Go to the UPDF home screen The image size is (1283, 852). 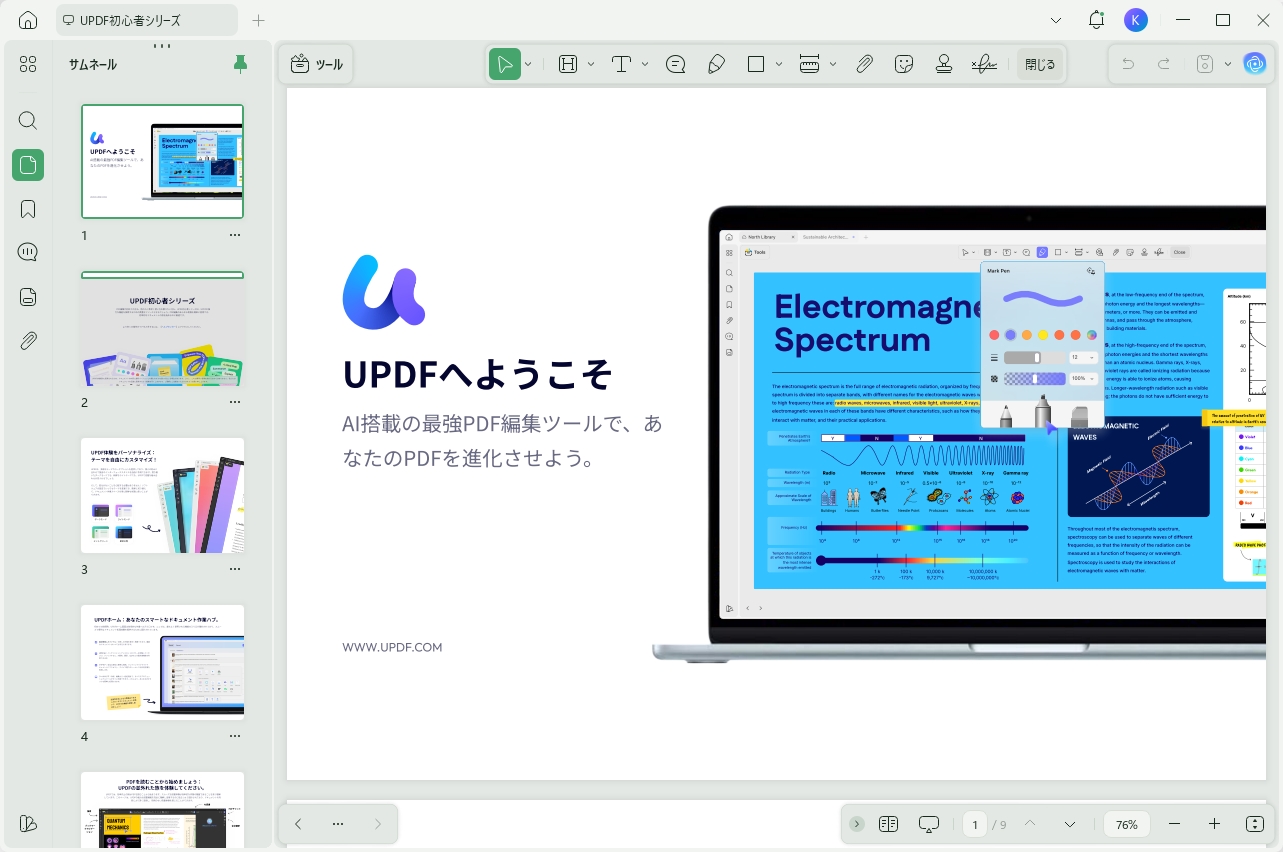click(x=28, y=20)
